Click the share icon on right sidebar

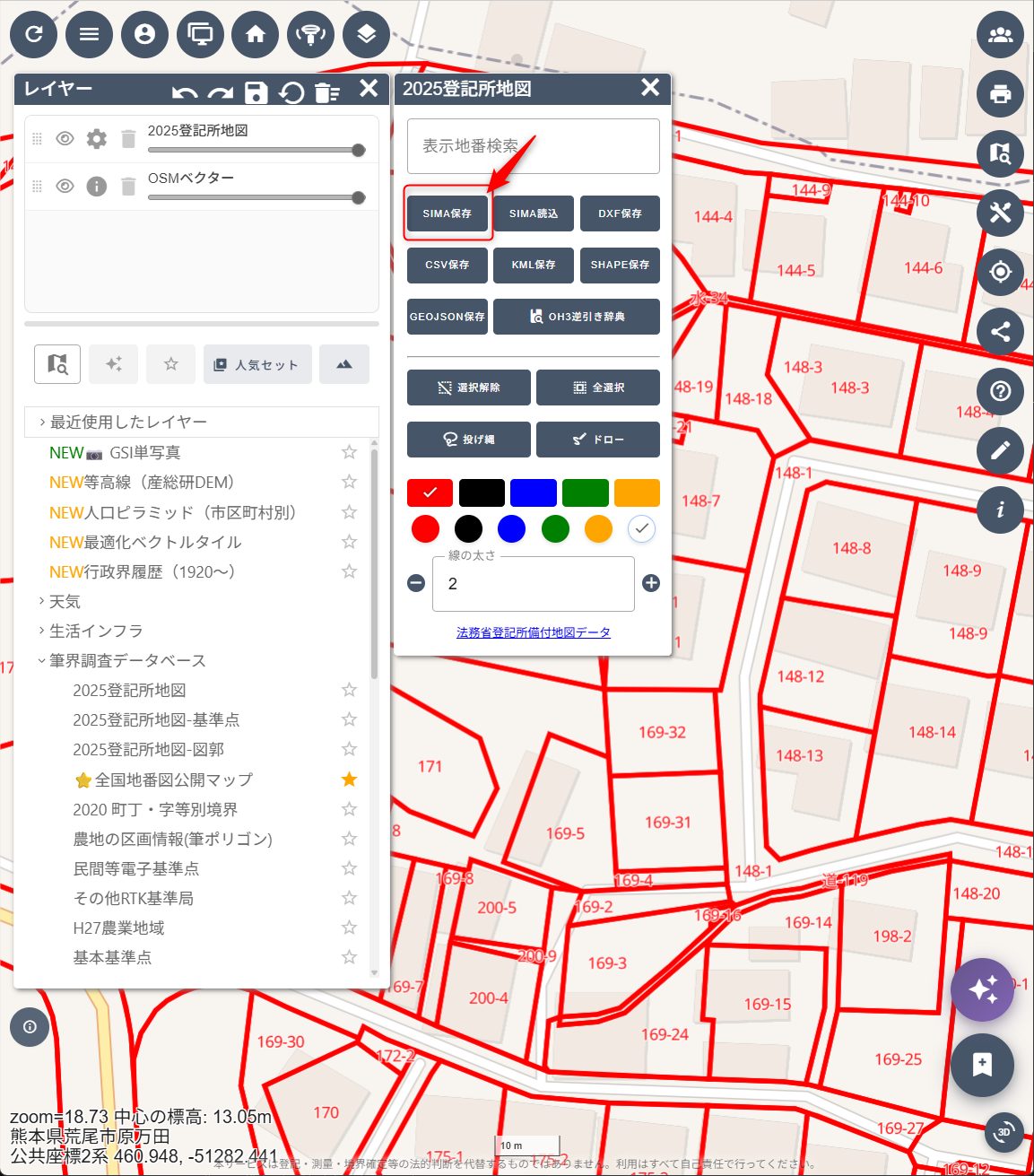[x=1000, y=332]
